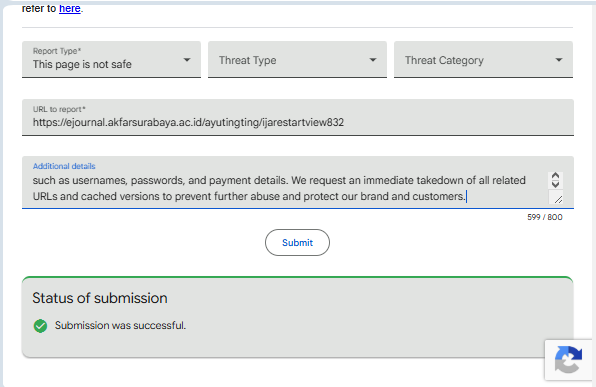Click the 599 / 800 character counter
Viewport: 596px width, 387px height.
click(545, 217)
